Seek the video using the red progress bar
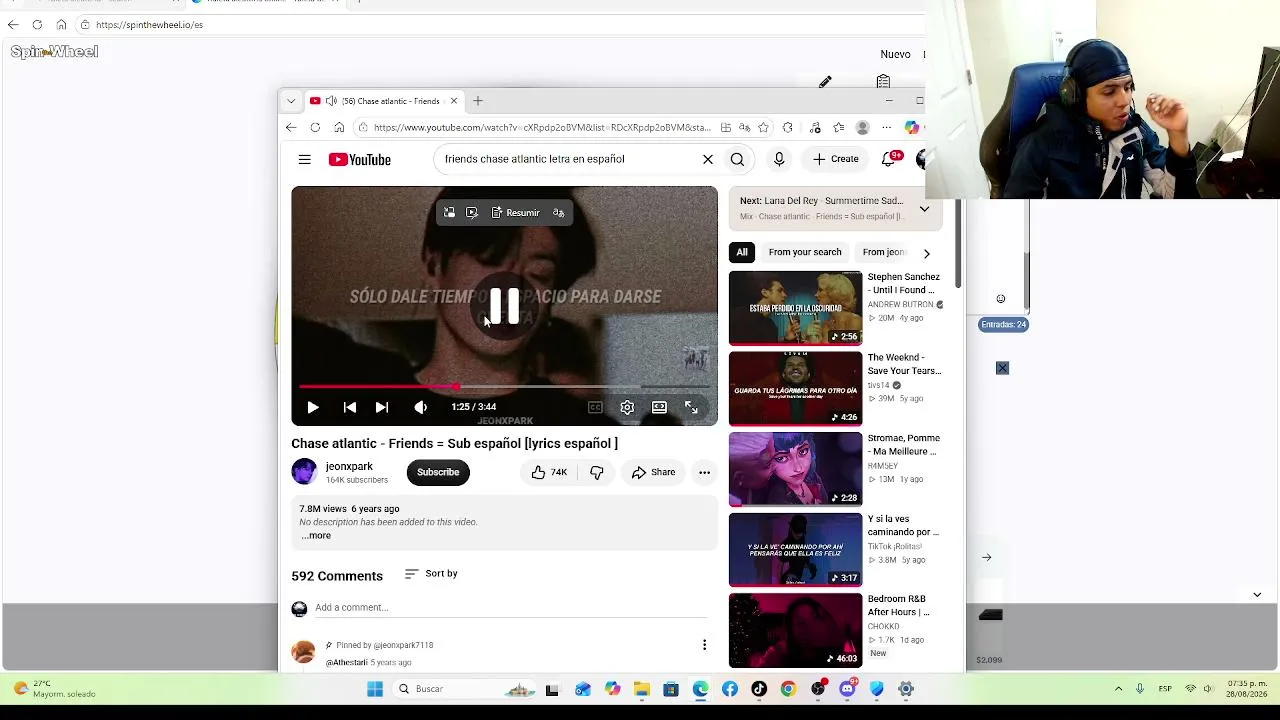Viewport: 1280px width, 720px height. (x=504, y=386)
